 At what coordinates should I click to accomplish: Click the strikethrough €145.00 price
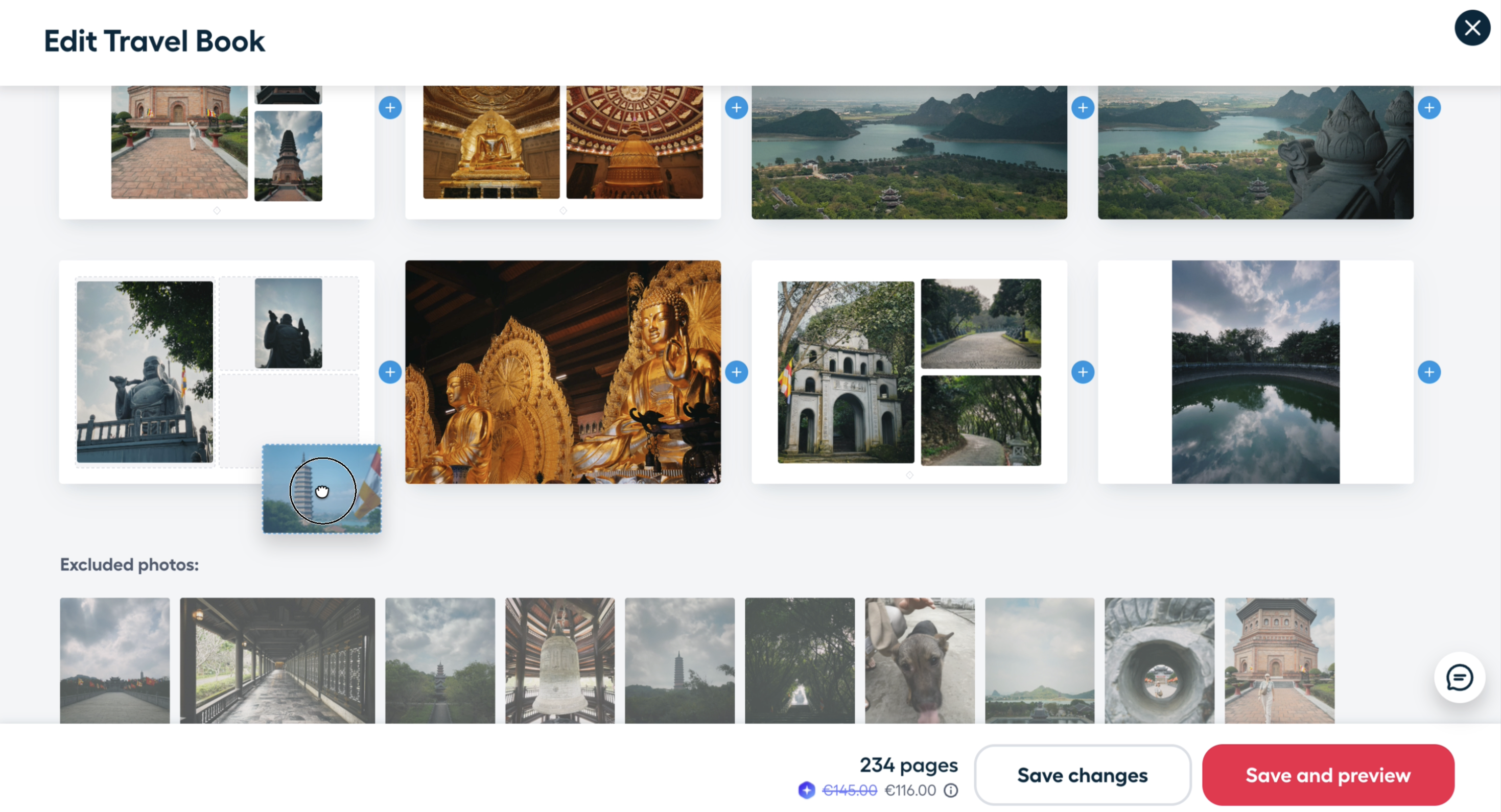coord(849,791)
